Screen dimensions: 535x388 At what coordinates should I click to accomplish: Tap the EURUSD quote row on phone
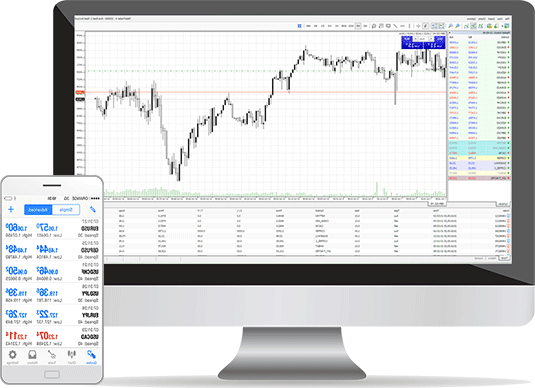coord(52,229)
